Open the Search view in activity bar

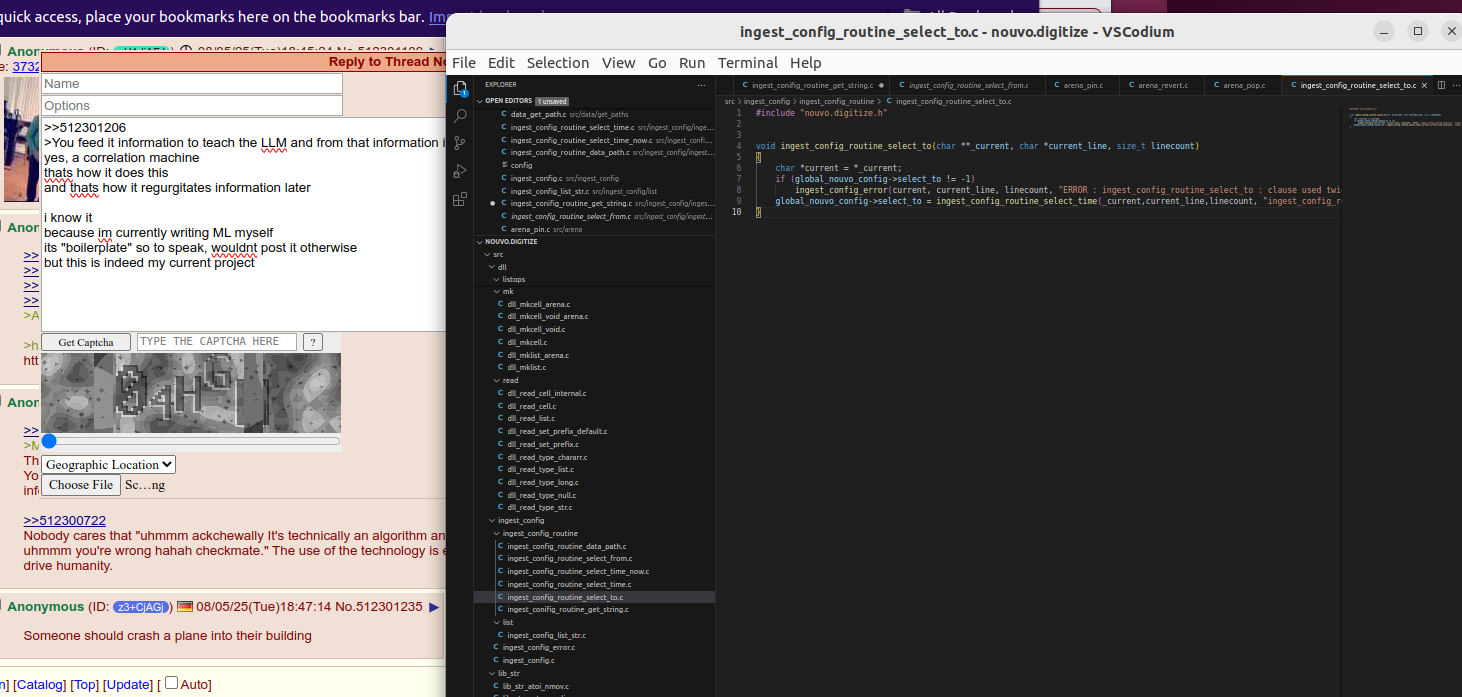pos(460,116)
